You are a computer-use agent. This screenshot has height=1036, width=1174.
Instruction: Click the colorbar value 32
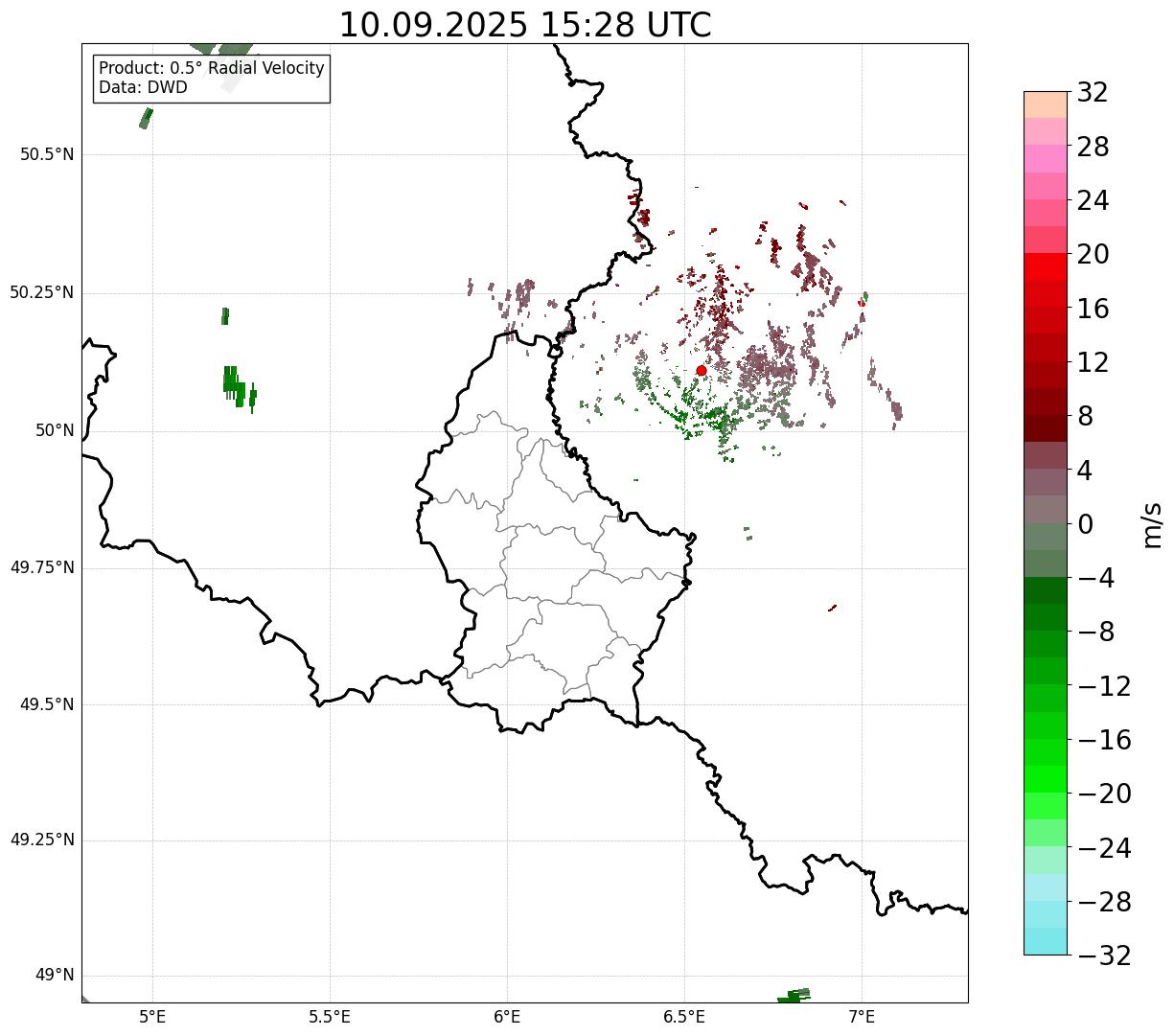[1093, 93]
